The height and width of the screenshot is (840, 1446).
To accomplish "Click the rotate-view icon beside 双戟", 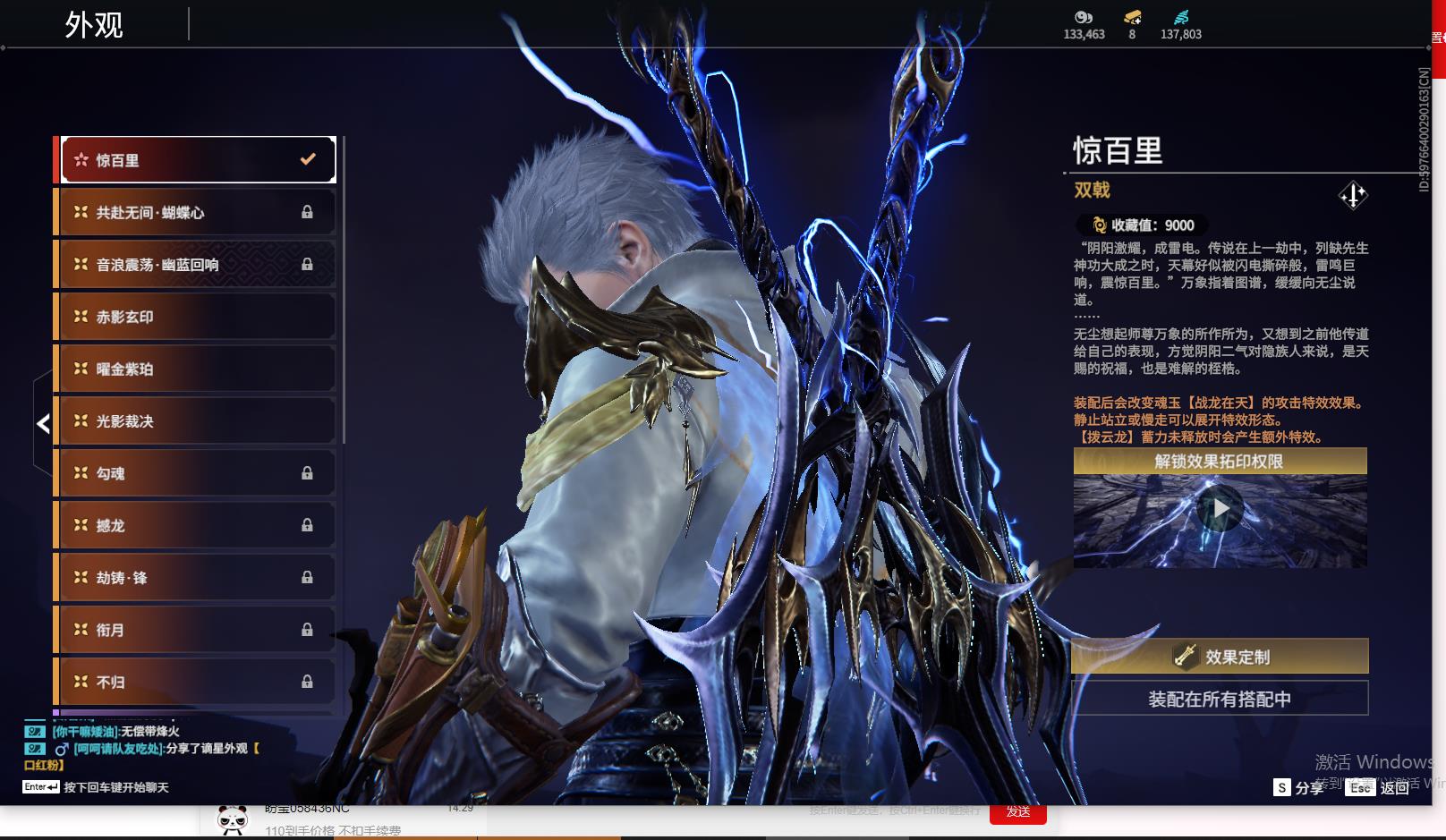I will 1353,195.
